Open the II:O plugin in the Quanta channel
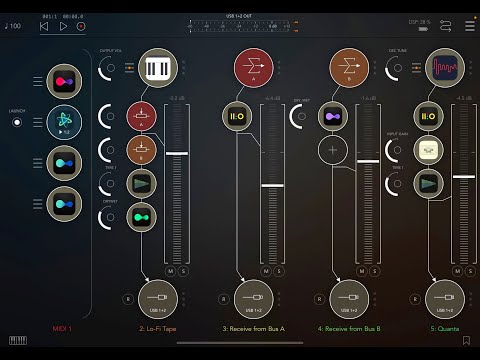Screen dimensions: 480x360 click(x=428, y=116)
